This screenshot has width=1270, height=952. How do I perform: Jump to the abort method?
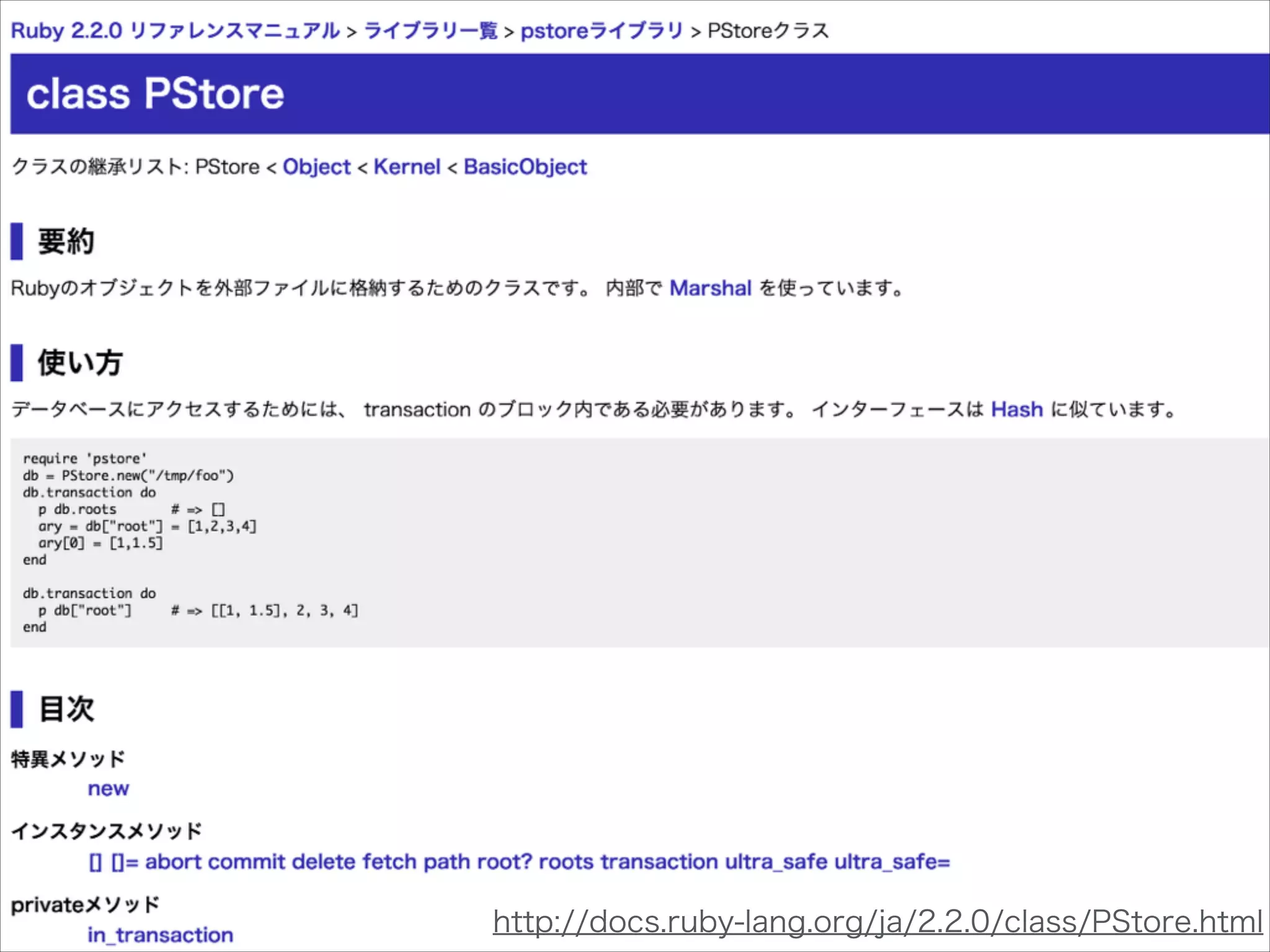[173, 862]
